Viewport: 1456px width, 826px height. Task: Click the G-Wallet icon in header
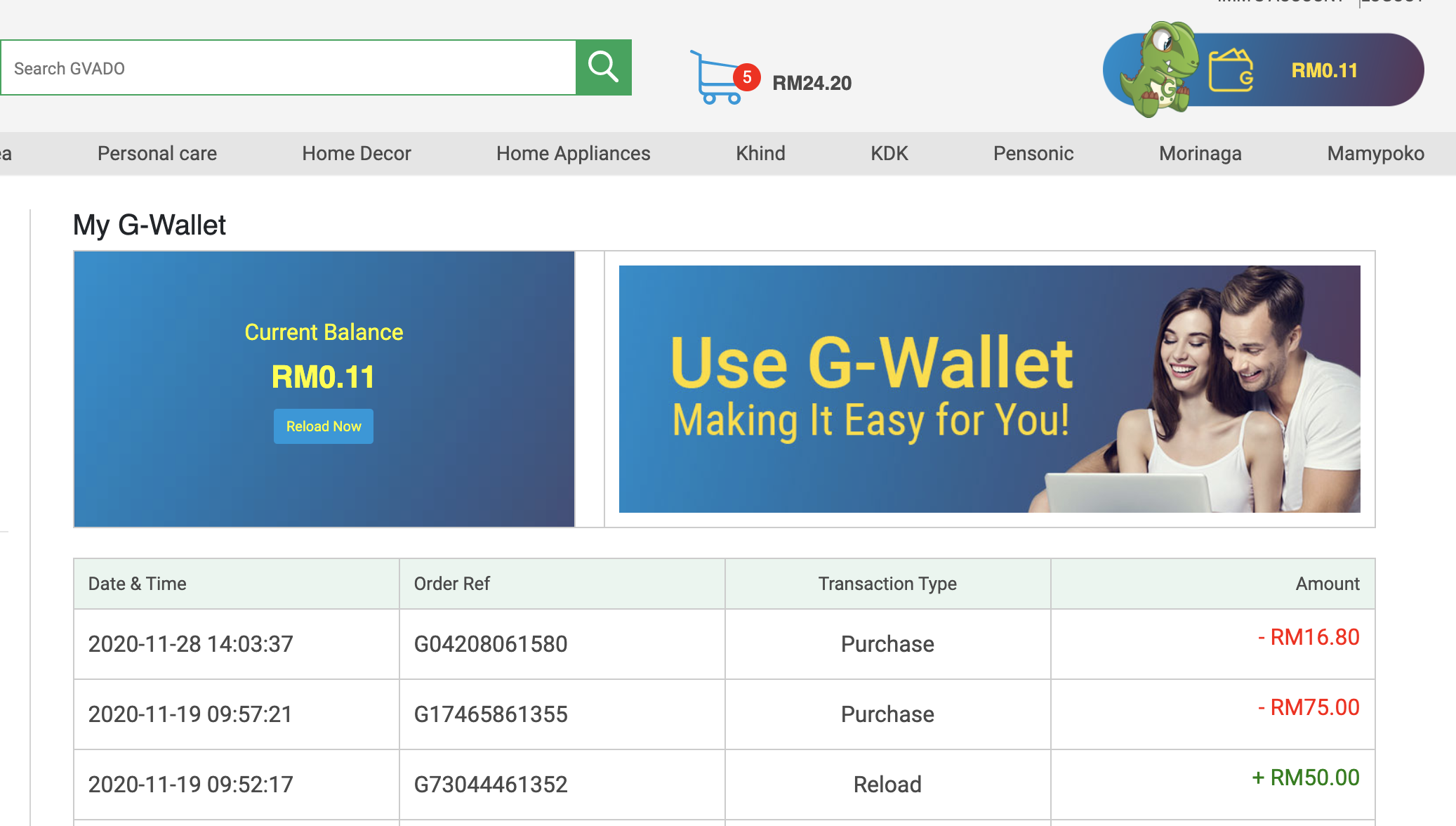click(1231, 70)
